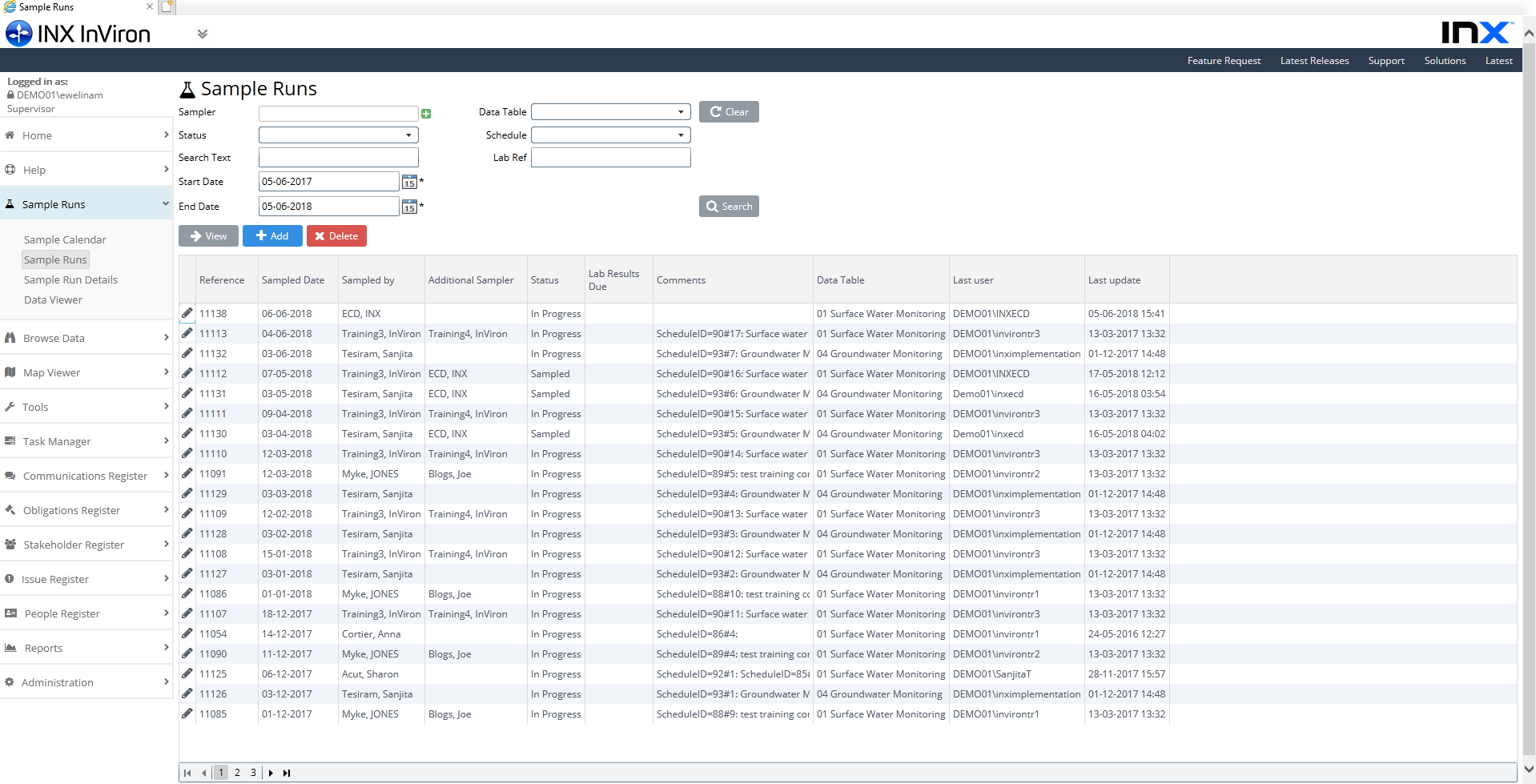The image size is (1536, 784).
Task: Go to next page using arrow
Action: [271, 773]
